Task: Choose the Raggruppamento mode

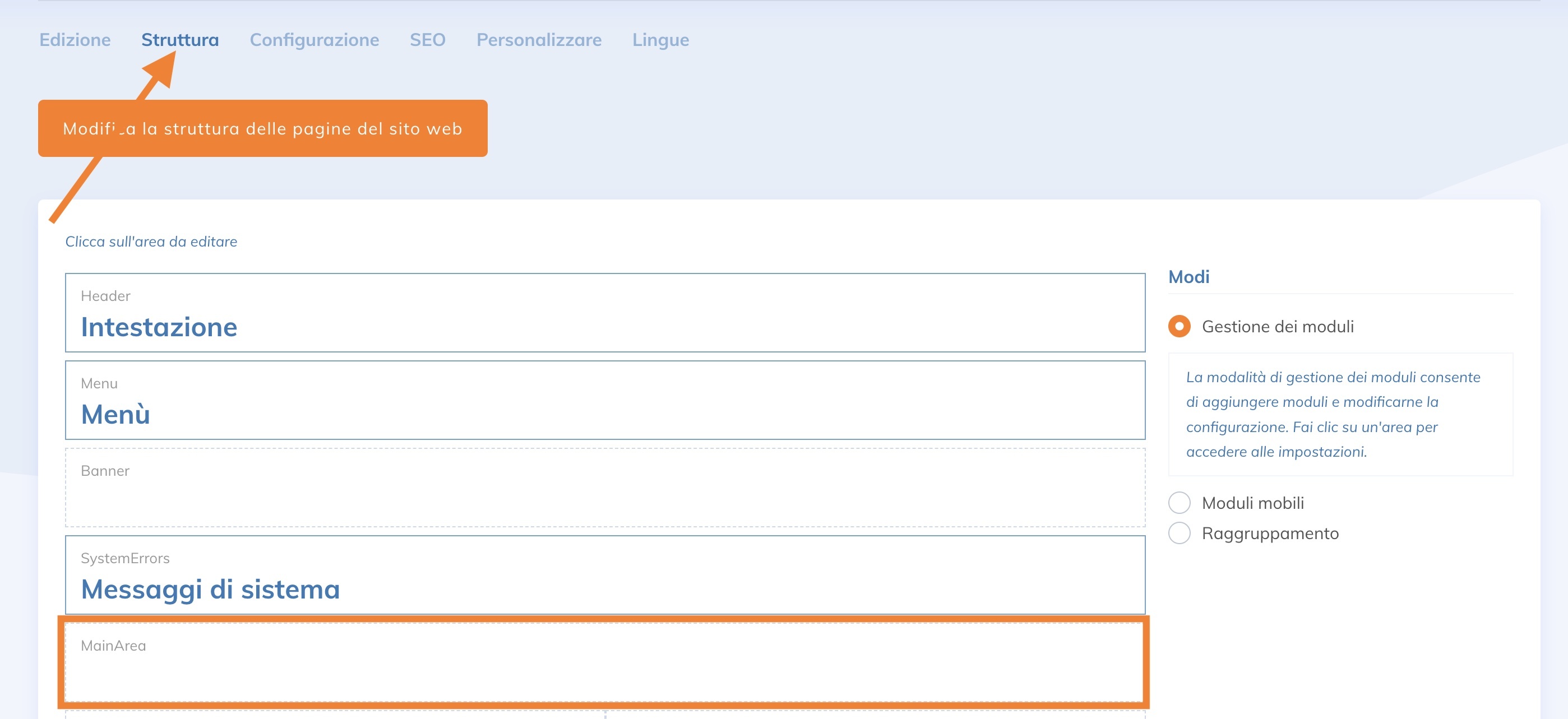Action: point(1179,533)
